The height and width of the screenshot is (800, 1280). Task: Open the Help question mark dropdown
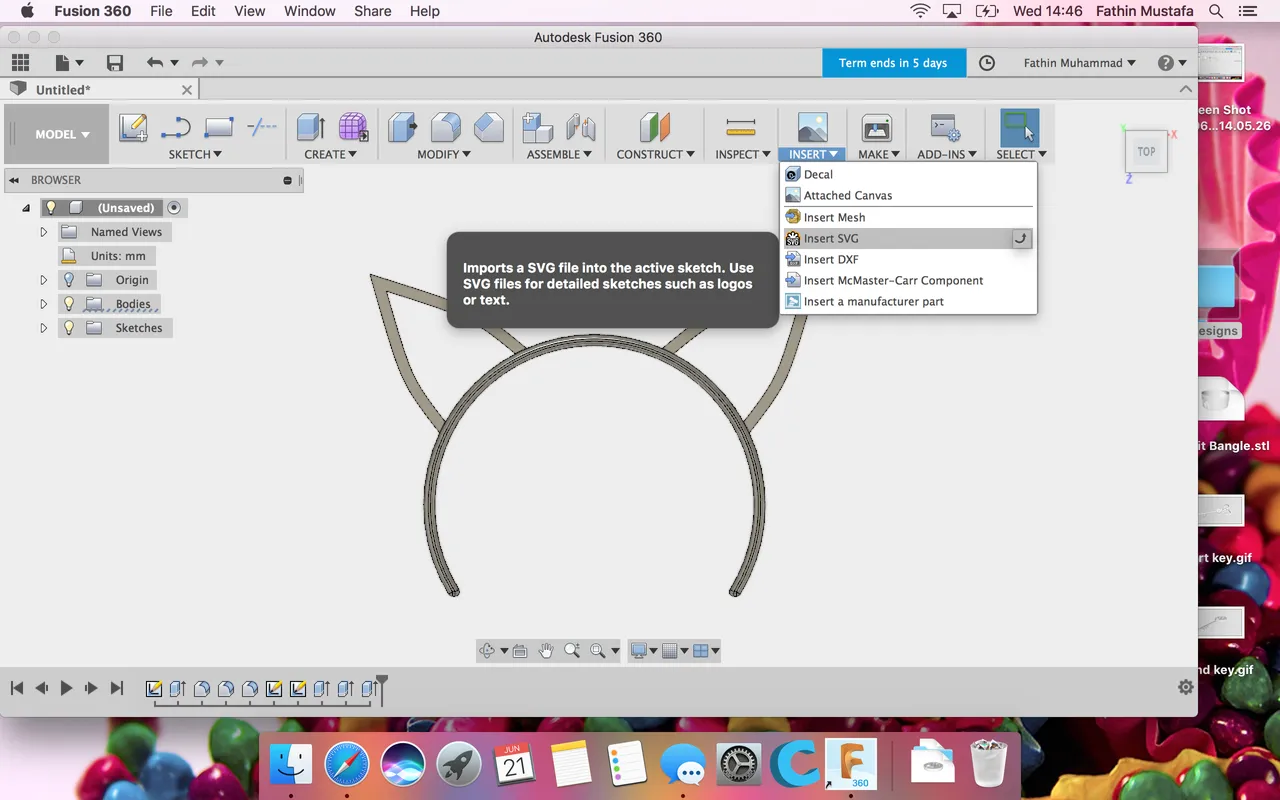pyautogui.click(x=1171, y=63)
